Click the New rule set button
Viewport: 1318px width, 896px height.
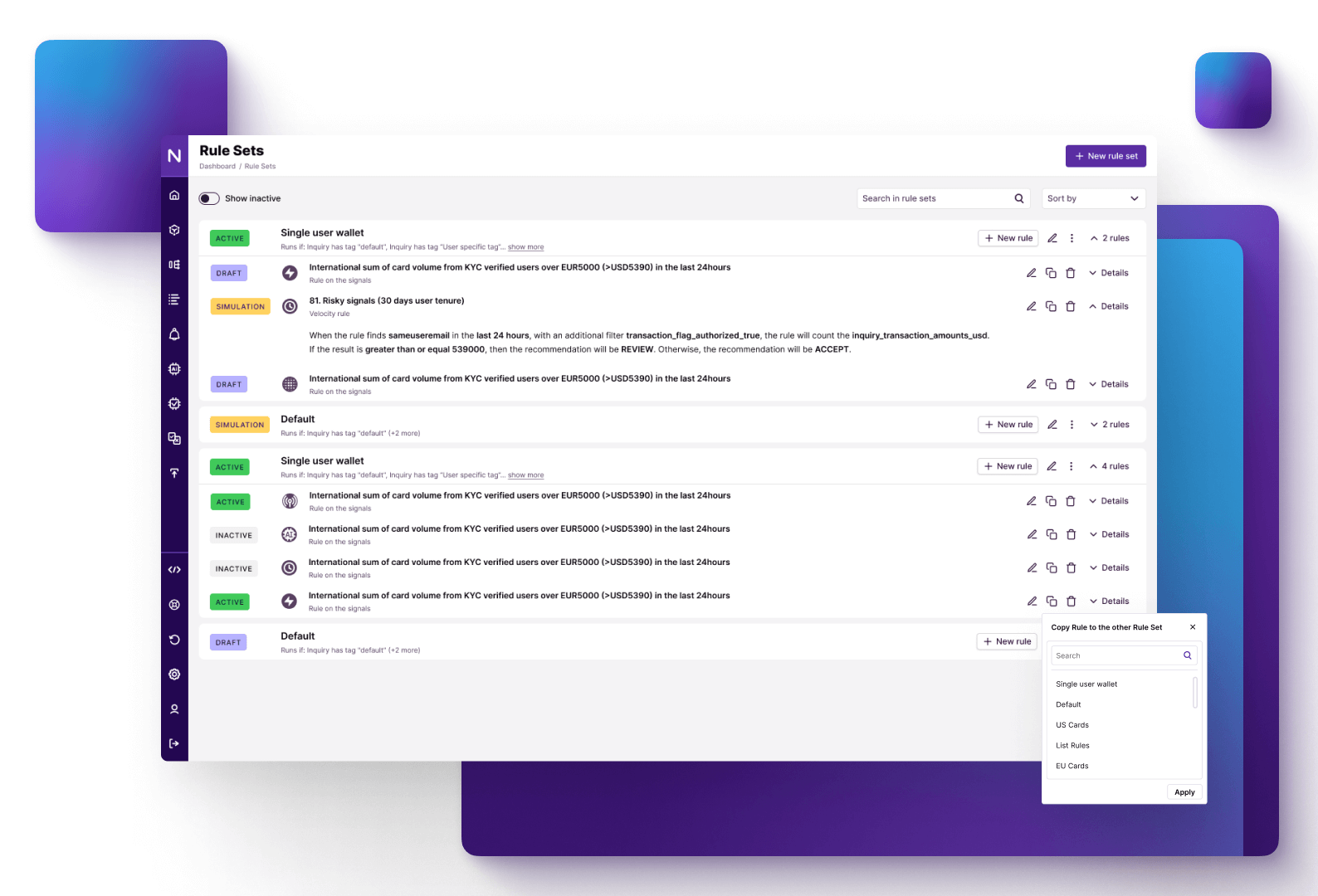tap(1106, 156)
